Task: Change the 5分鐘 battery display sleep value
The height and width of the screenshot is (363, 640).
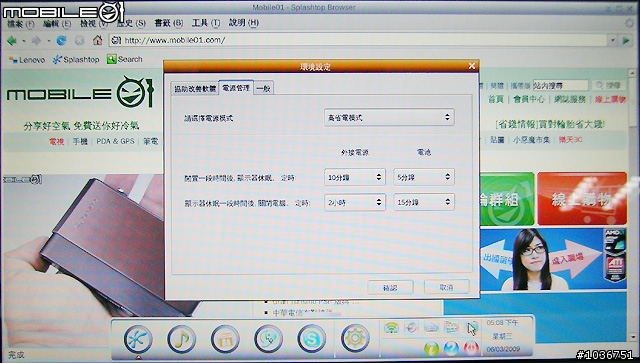Action: pyautogui.click(x=424, y=177)
